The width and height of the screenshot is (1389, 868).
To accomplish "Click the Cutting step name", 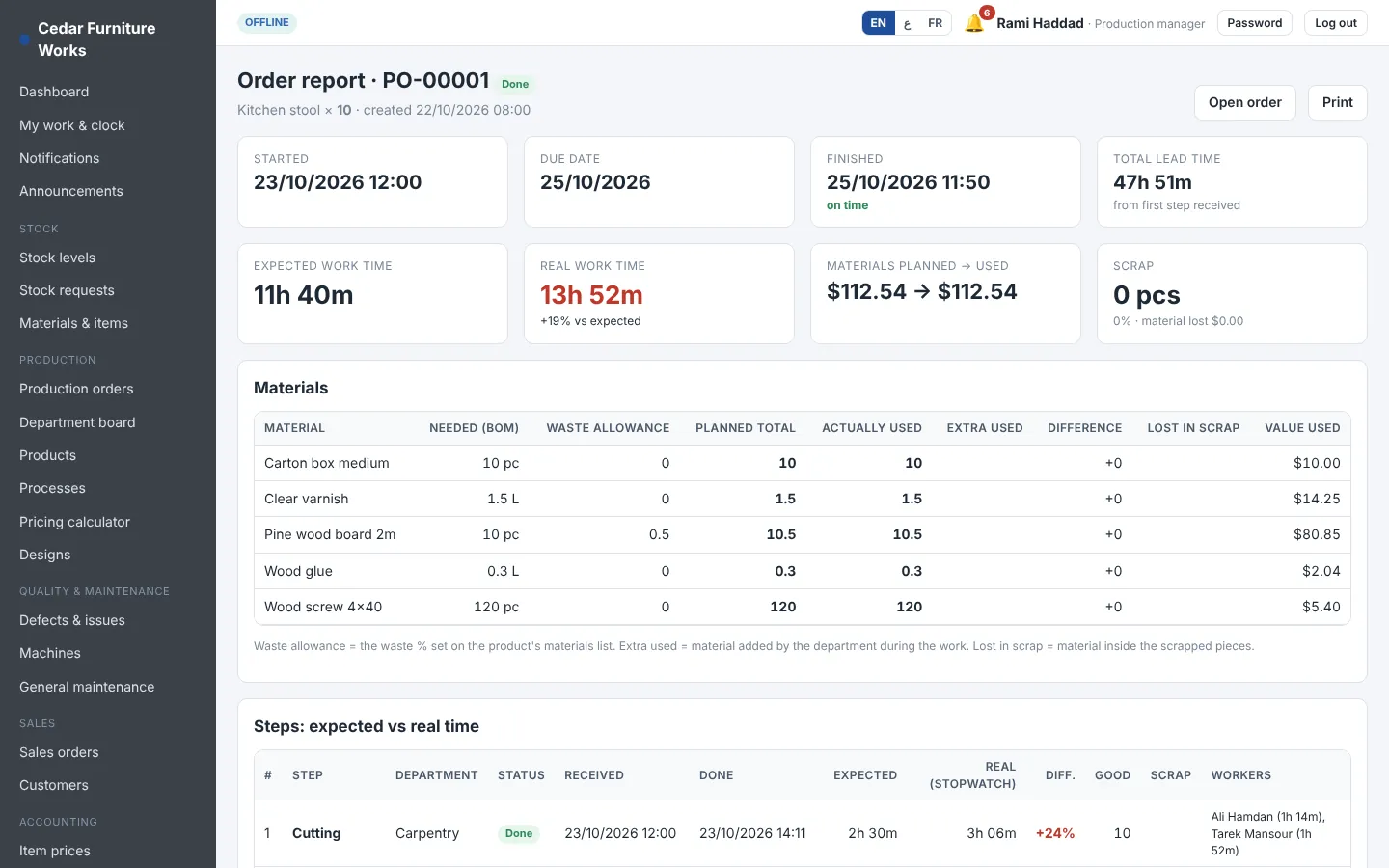I will (316, 833).
